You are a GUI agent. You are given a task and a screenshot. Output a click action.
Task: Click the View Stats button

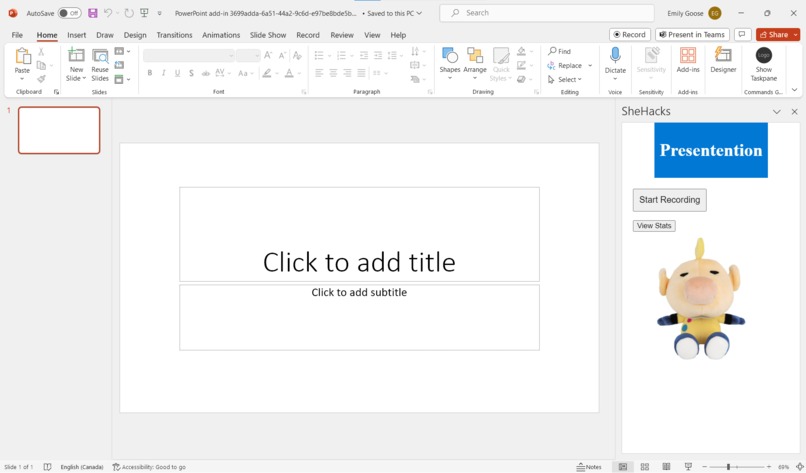tap(654, 226)
